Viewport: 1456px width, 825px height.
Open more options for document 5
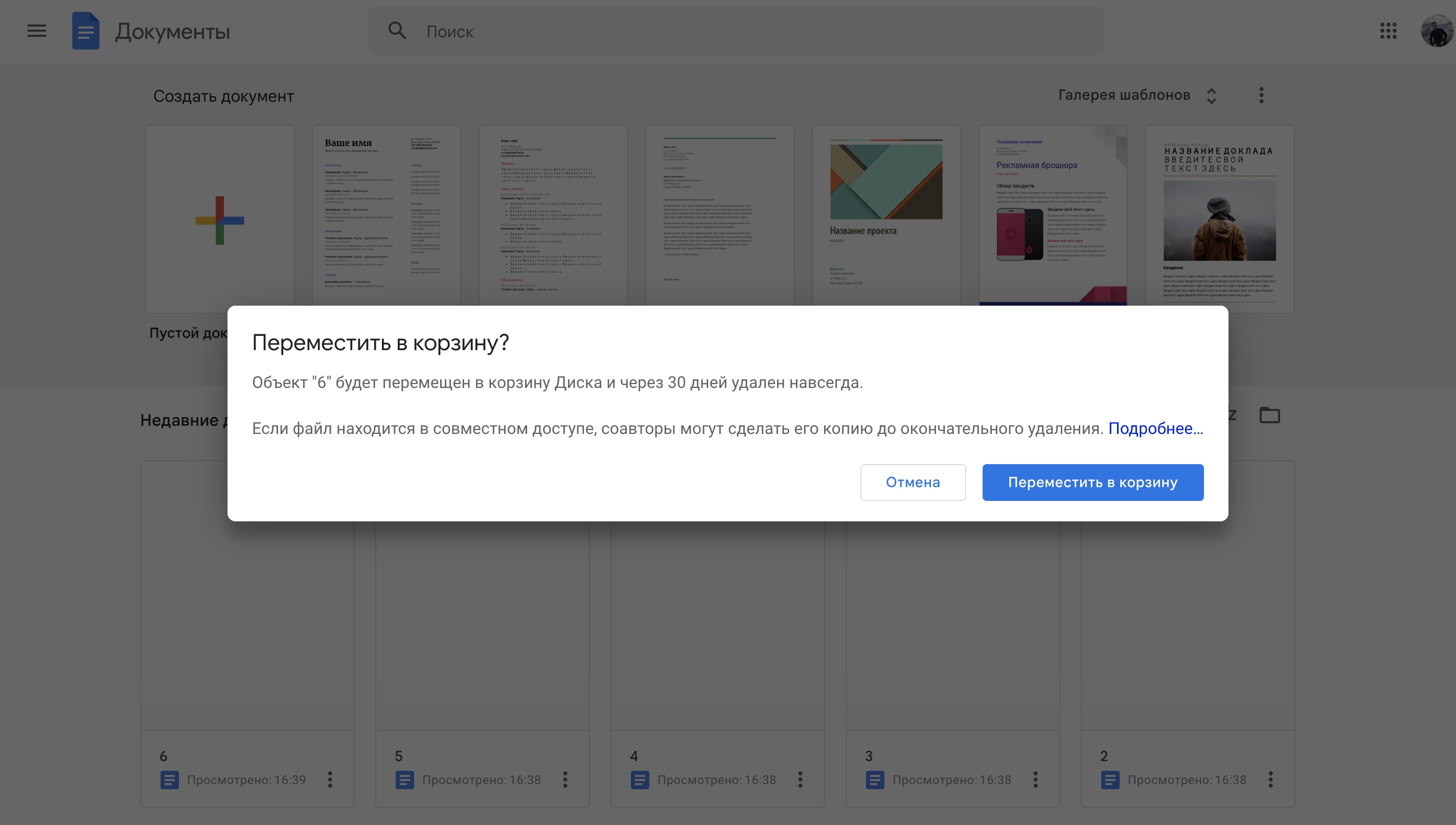pos(565,780)
